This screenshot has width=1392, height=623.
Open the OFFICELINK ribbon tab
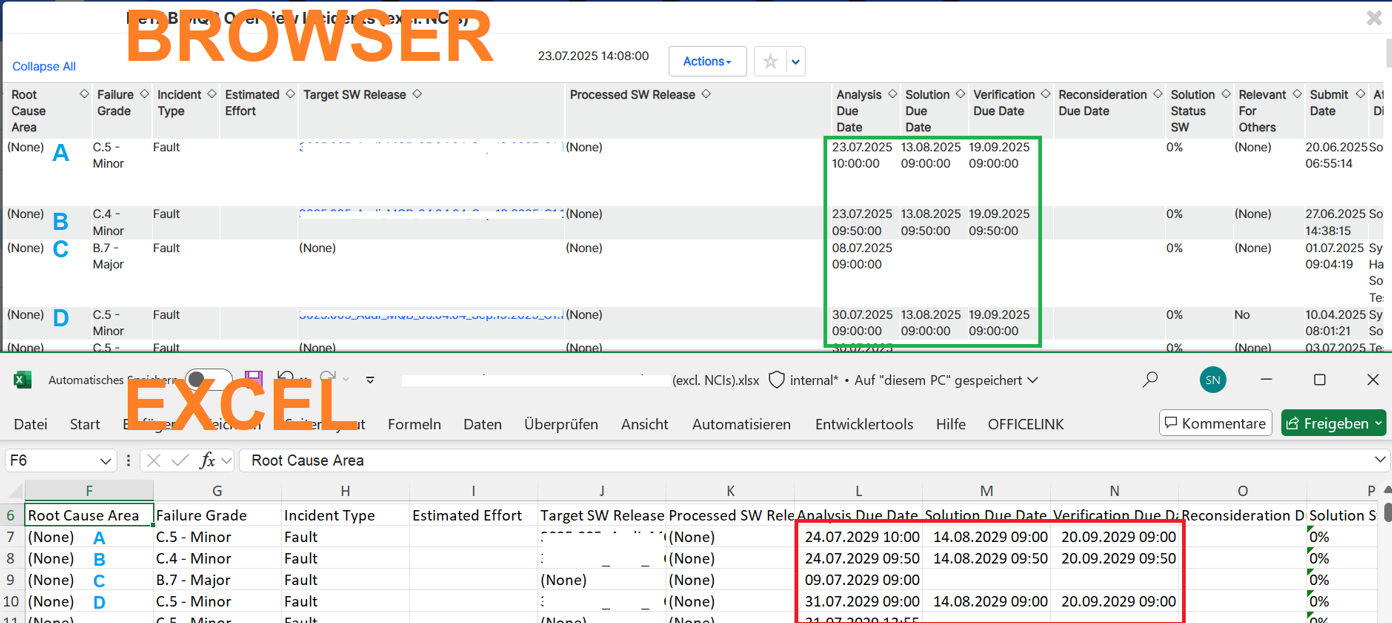coord(1026,424)
